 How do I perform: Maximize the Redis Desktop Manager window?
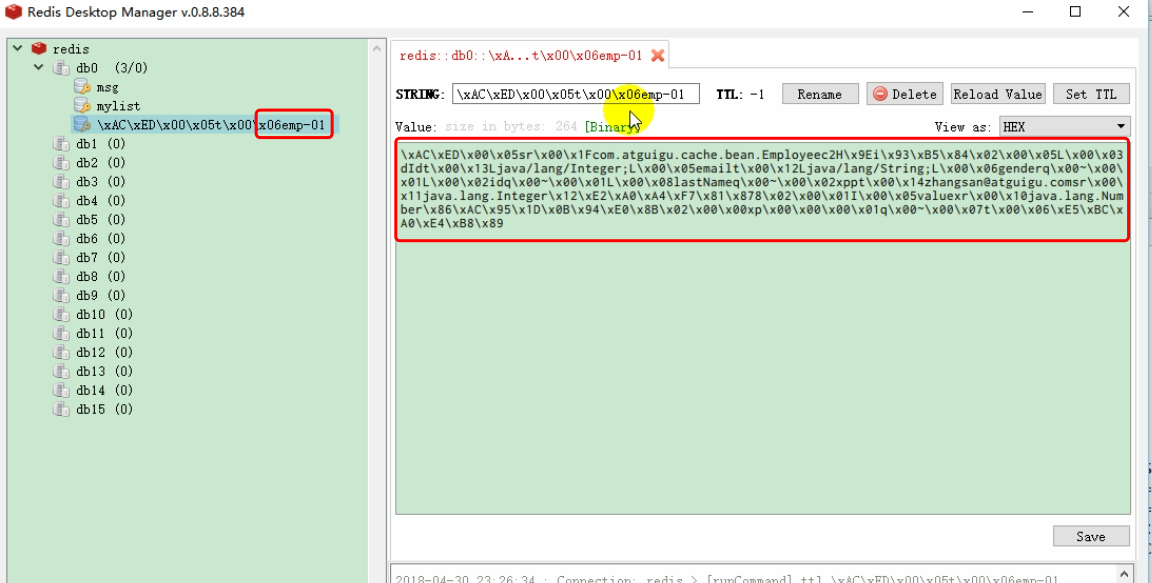(1076, 12)
